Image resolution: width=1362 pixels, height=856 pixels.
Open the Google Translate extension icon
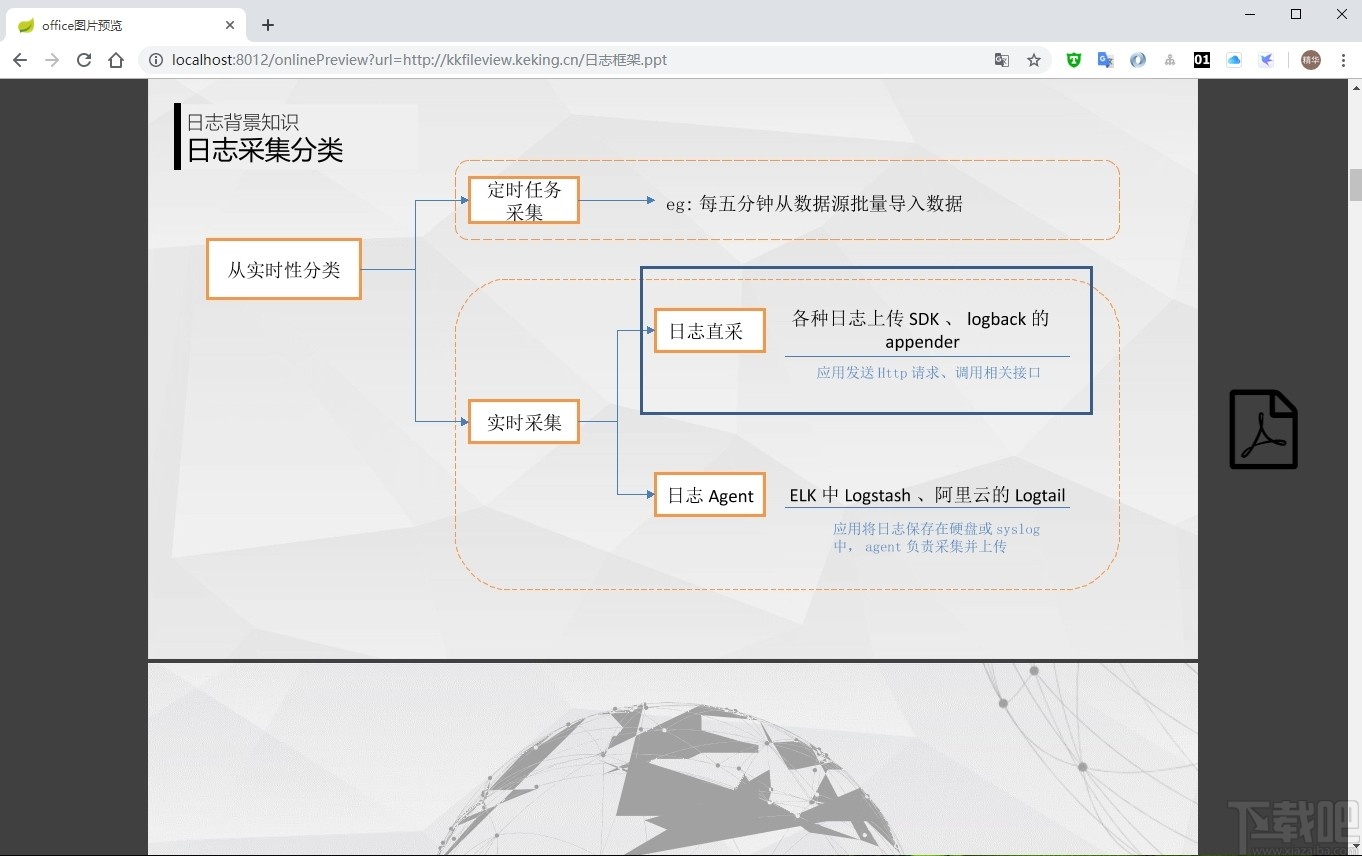pos(1105,60)
